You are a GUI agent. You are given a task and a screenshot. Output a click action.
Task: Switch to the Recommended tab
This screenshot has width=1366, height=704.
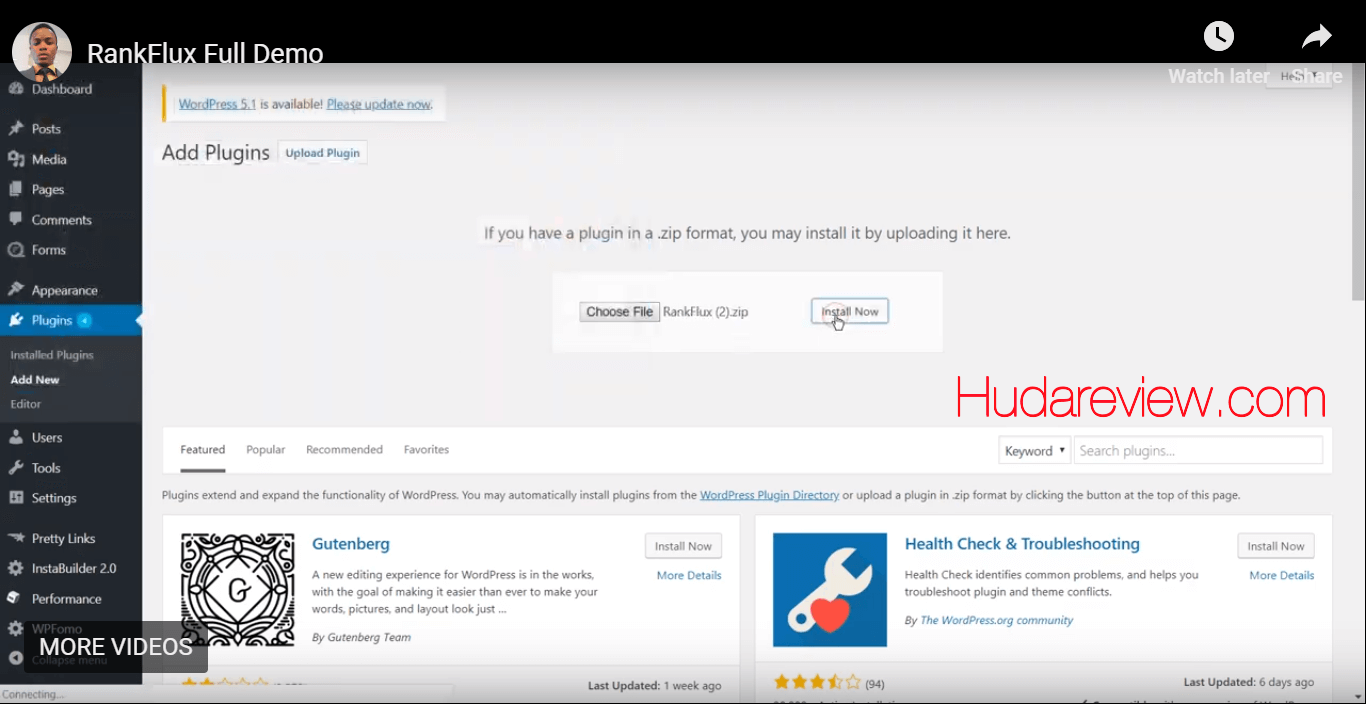tap(345, 450)
